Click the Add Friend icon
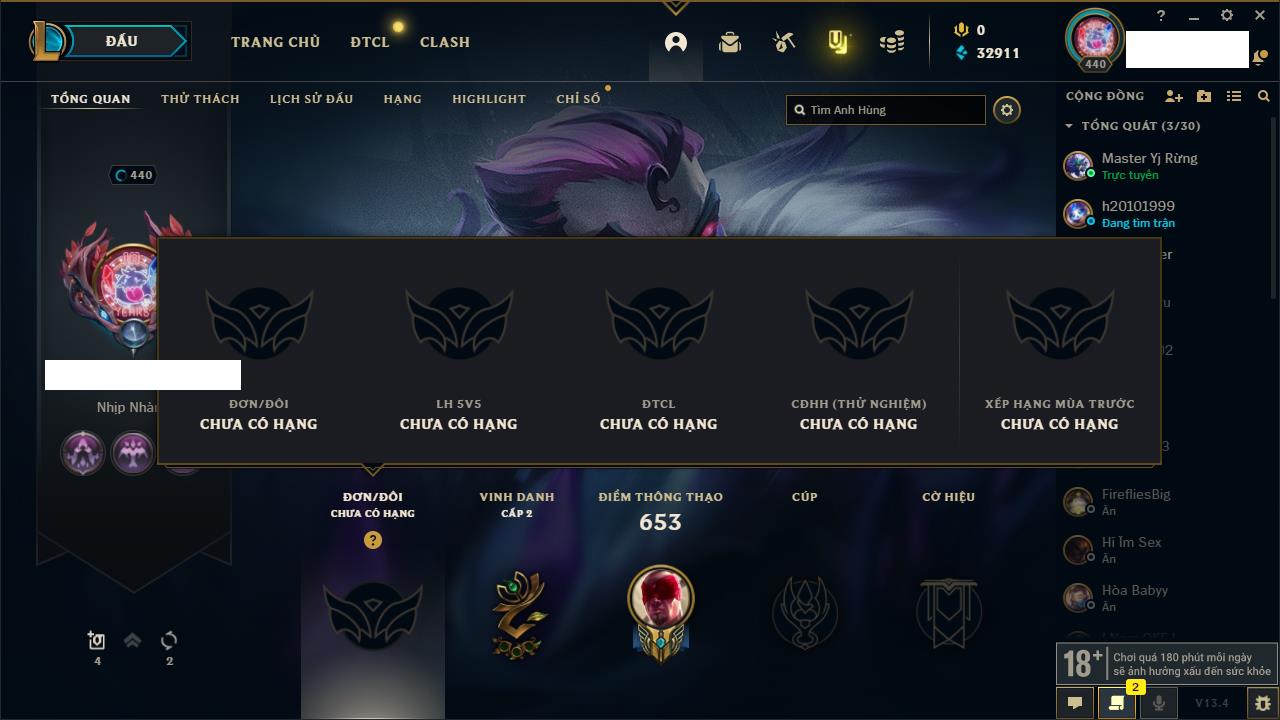Screen dimensions: 1280x720 1174,96
